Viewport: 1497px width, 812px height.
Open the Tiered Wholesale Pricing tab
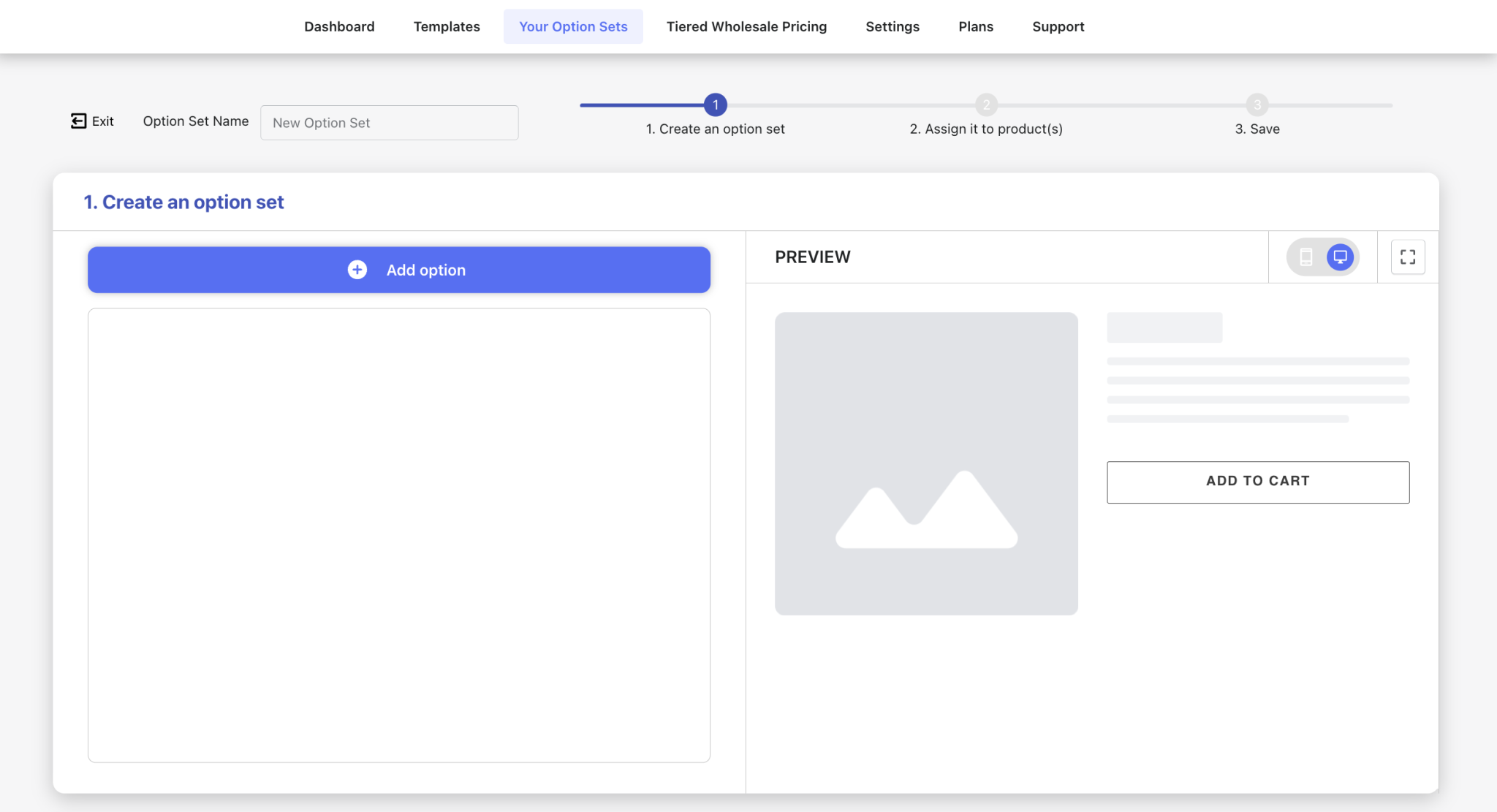click(x=746, y=26)
